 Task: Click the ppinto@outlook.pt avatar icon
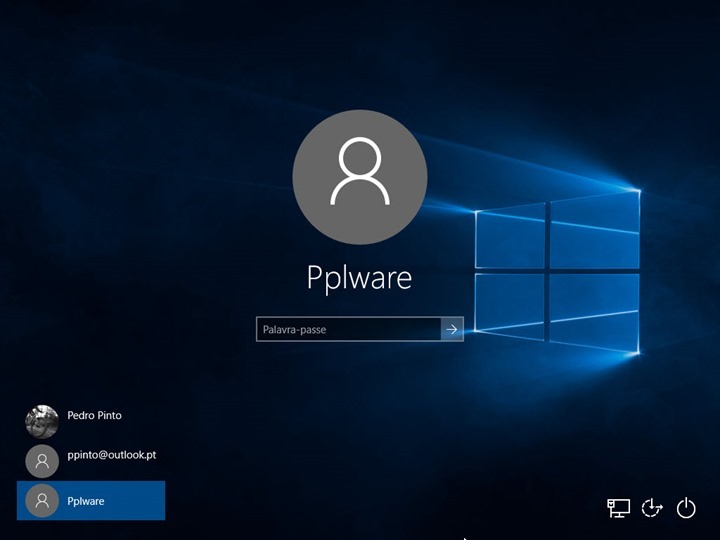[42, 461]
